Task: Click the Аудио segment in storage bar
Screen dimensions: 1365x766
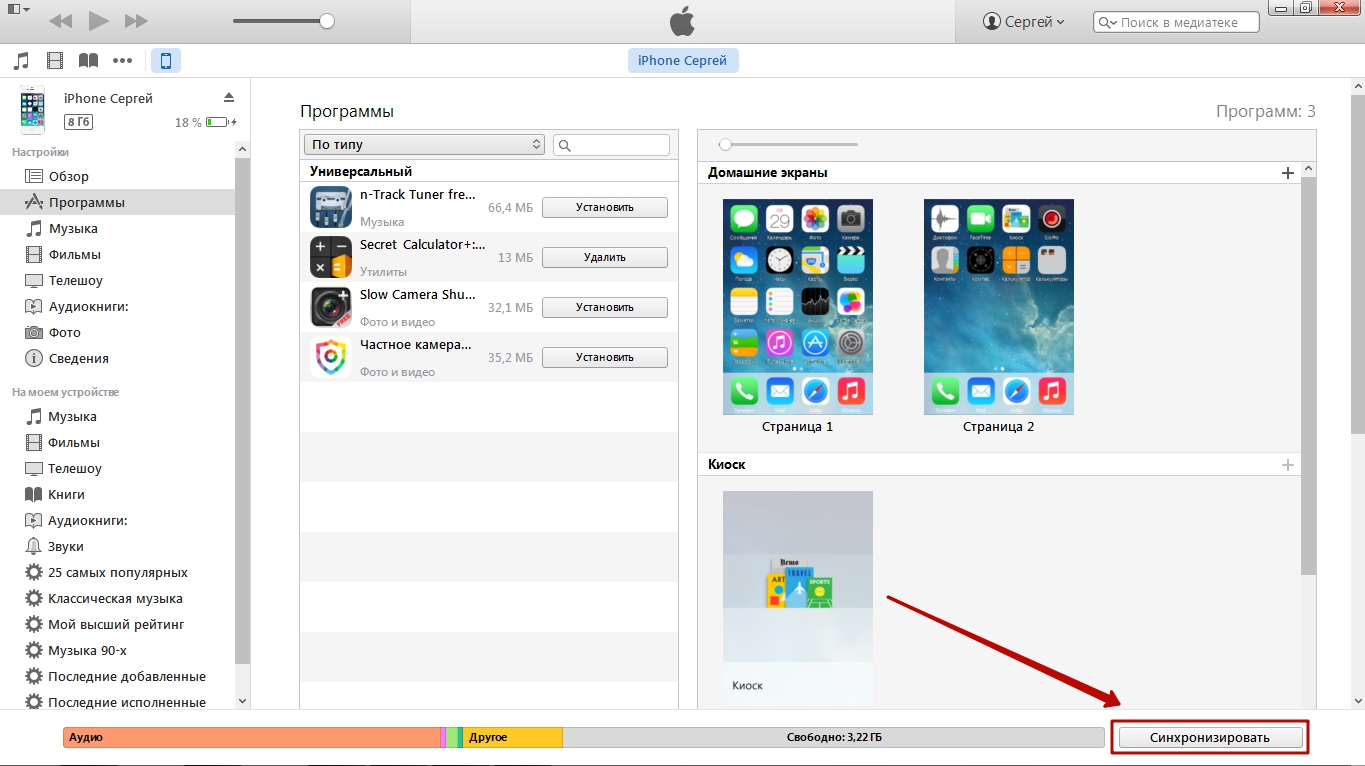Action: 251,737
